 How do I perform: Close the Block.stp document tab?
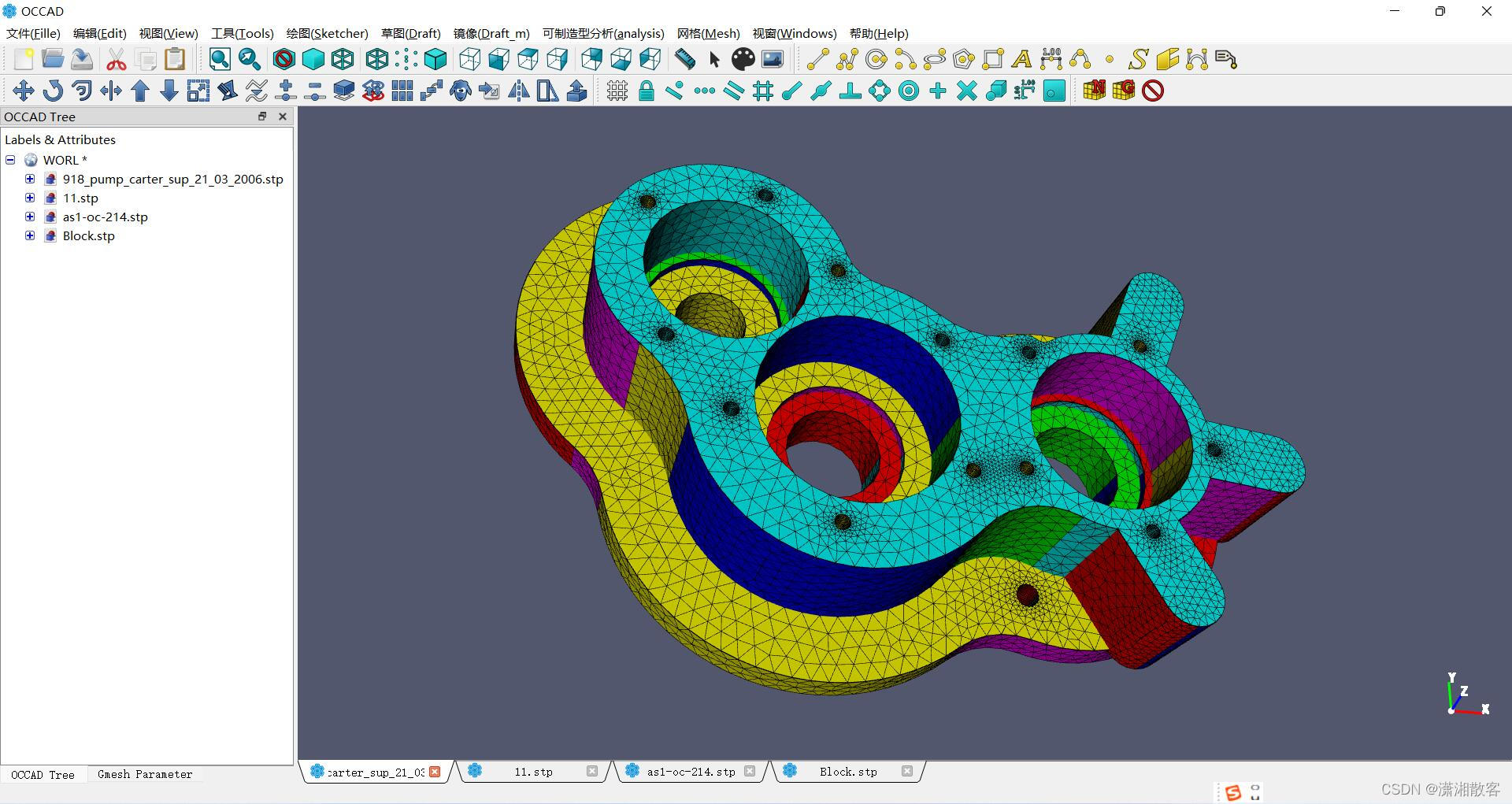(907, 771)
